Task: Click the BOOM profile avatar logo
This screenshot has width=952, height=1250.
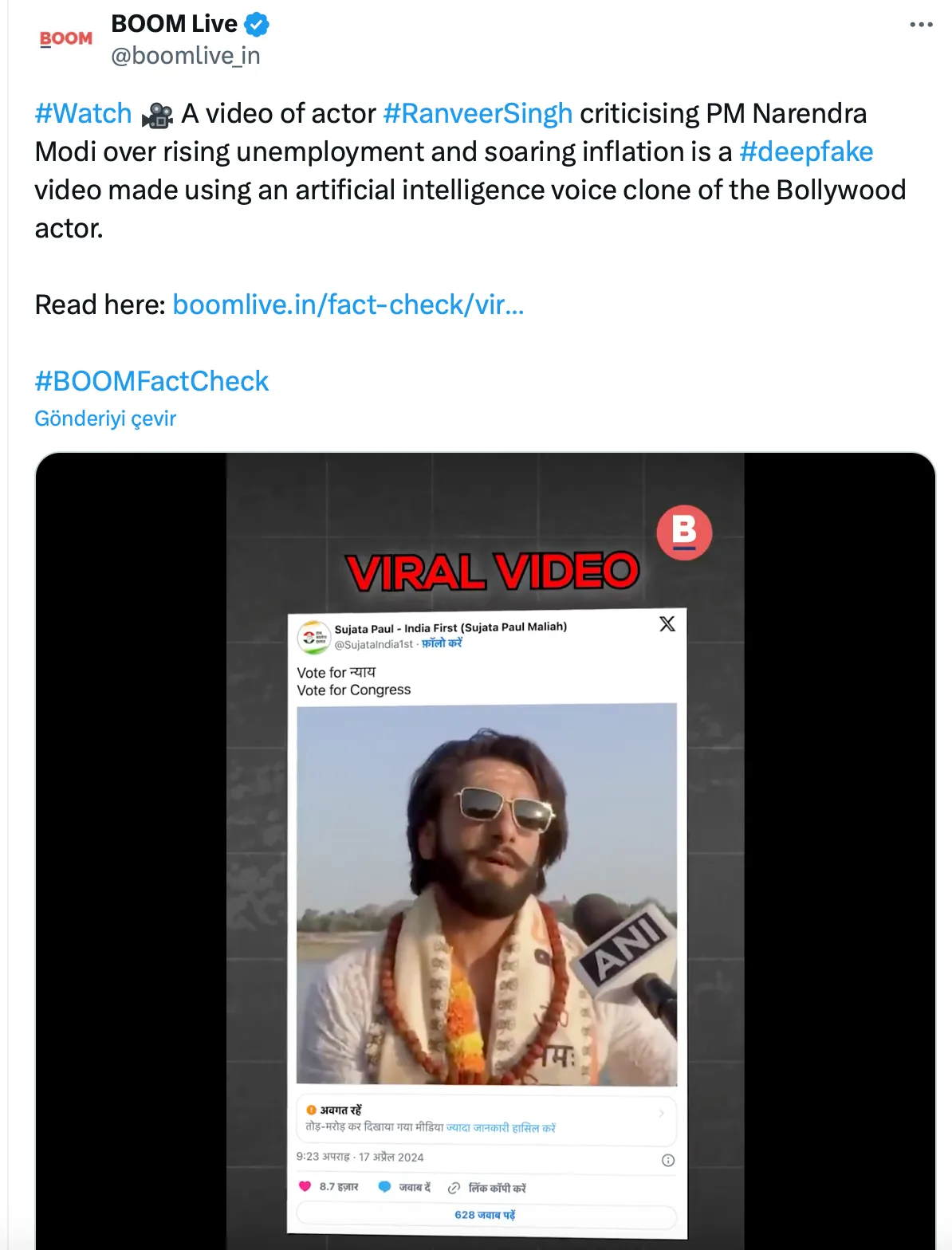Action: [66, 38]
